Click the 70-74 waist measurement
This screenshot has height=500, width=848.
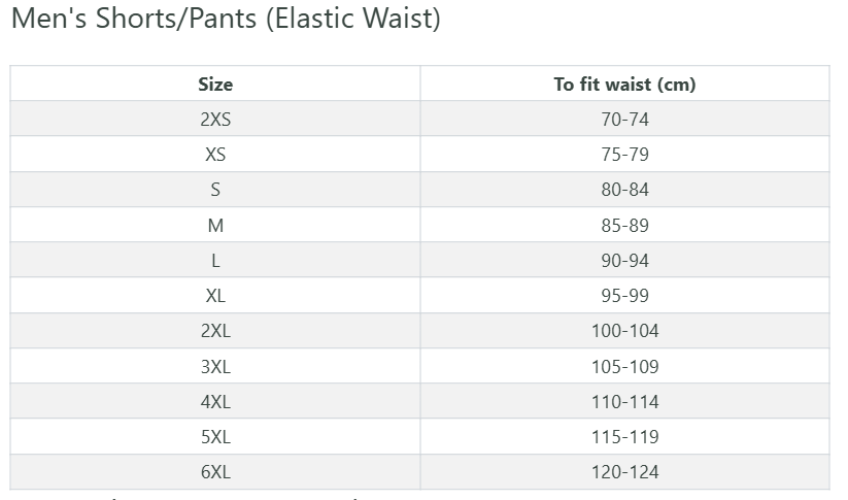click(625, 120)
